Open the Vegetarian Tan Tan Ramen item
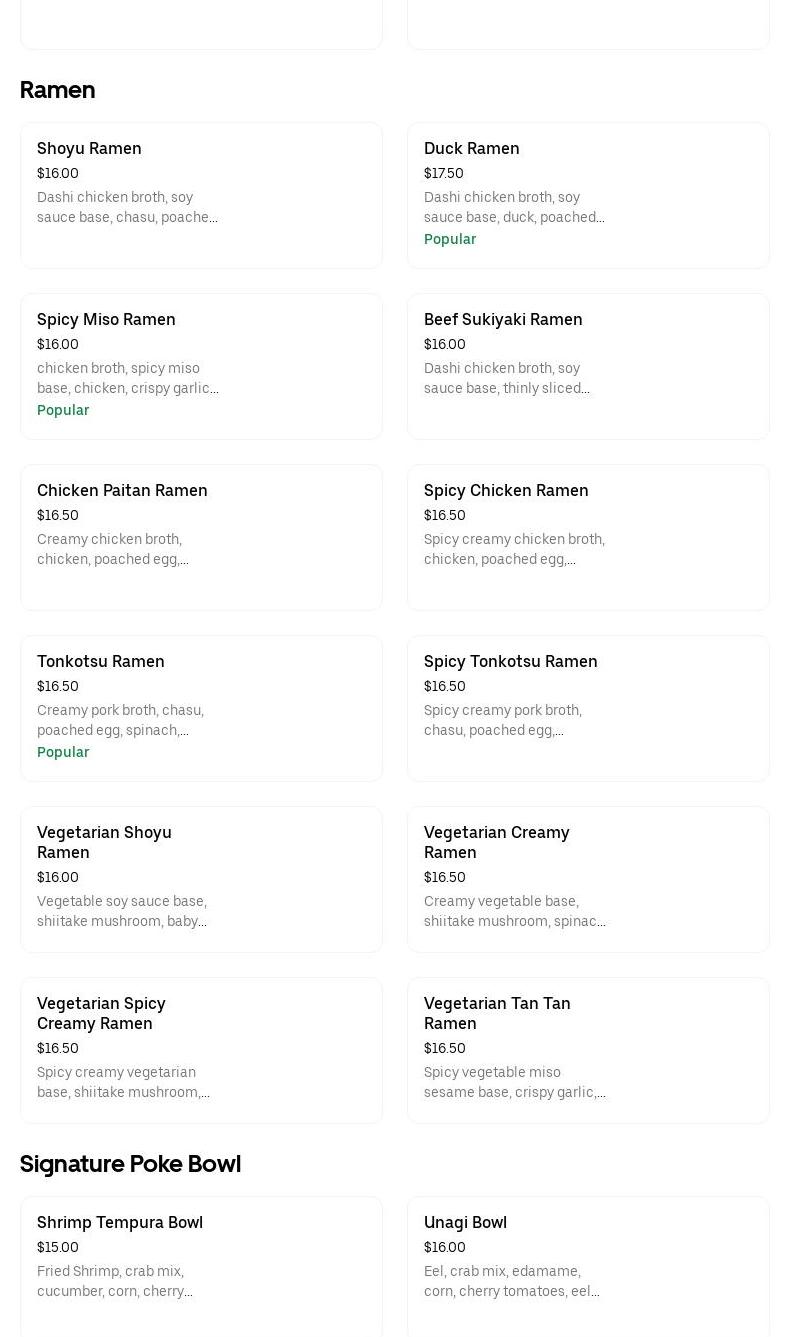The image size is (804, 1337). click(x=588, y=1050)
